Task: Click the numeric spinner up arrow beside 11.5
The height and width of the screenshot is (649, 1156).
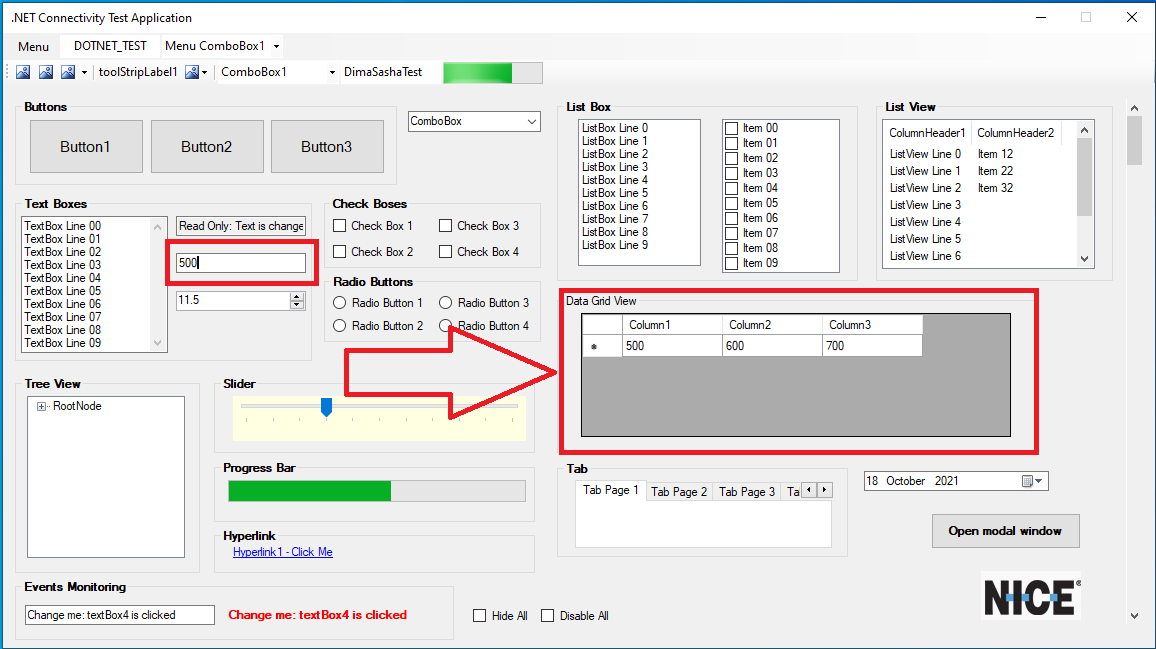Action: point(297,296)
